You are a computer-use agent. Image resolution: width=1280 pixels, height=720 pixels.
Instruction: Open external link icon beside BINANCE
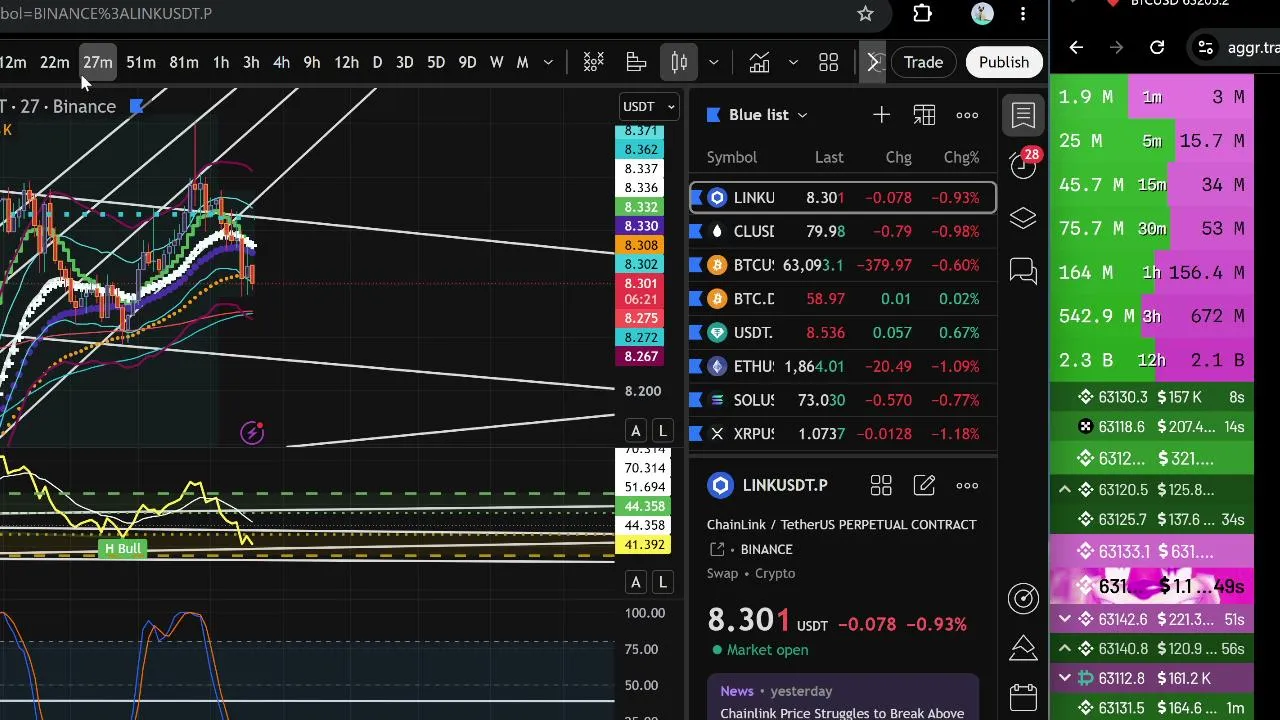point(717,549)
